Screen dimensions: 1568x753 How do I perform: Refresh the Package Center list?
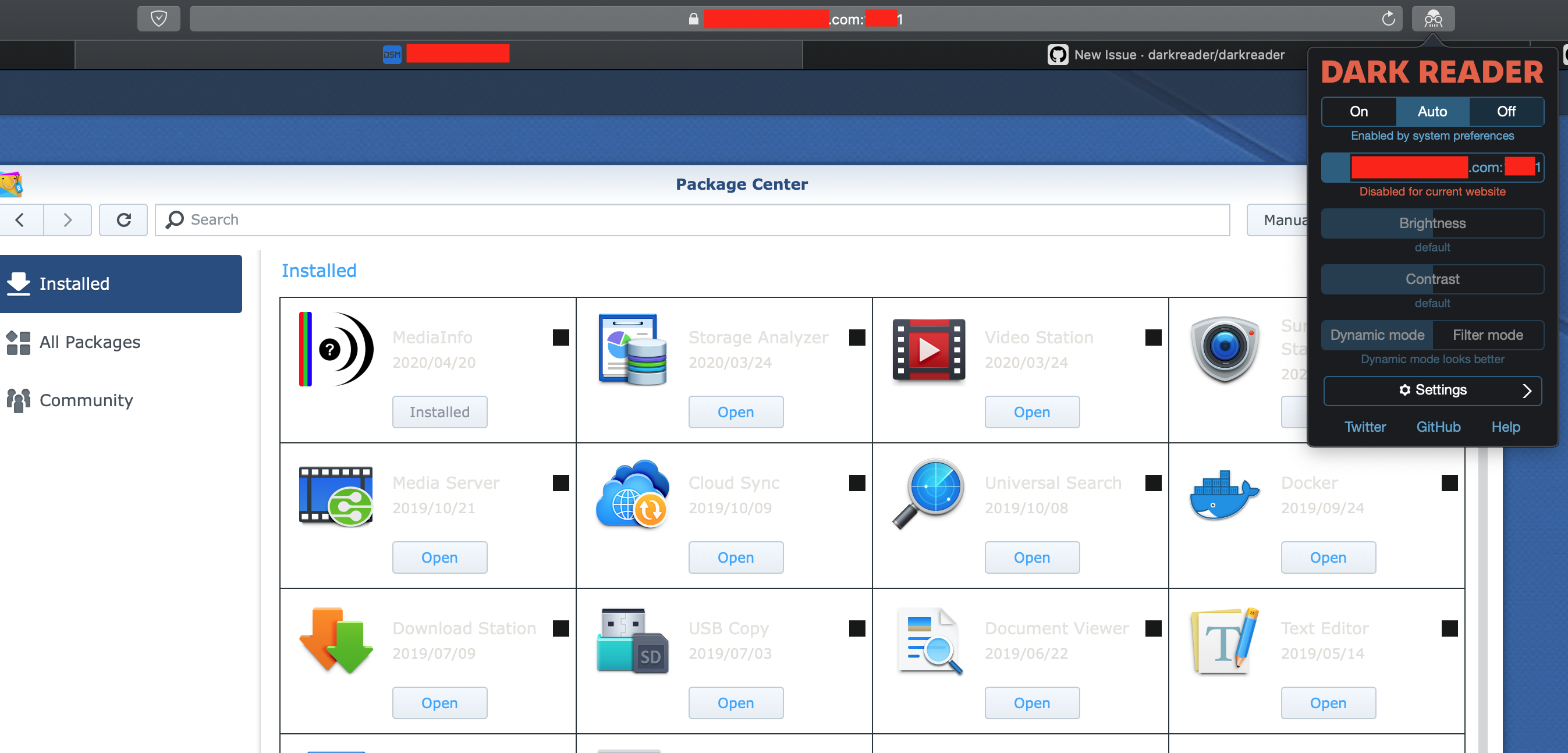pos(123,220)
